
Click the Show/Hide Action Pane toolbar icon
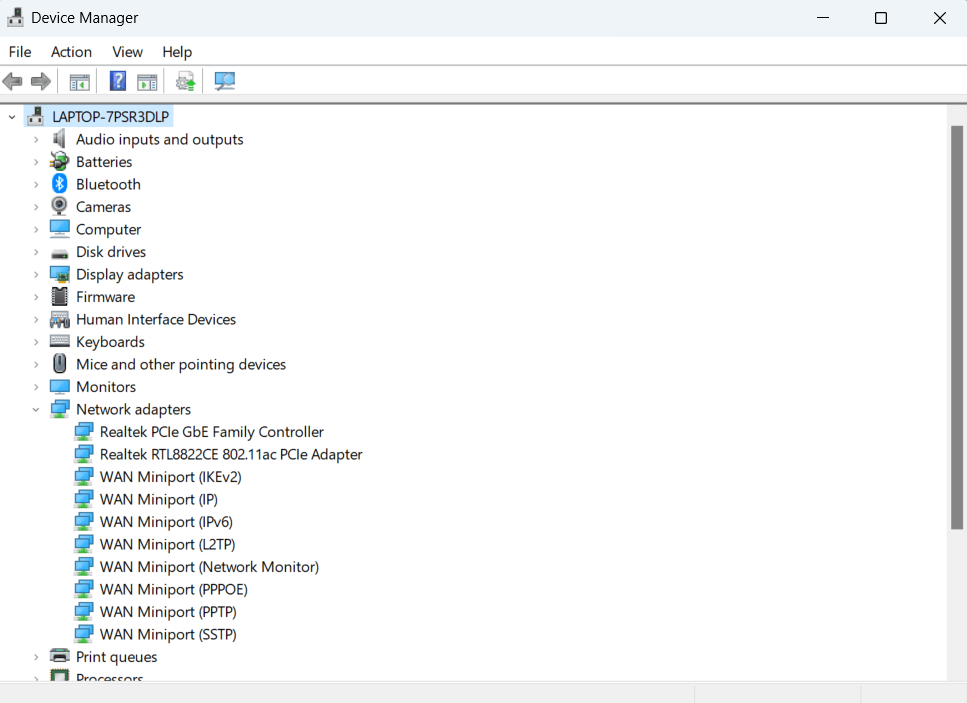[147, 82]
